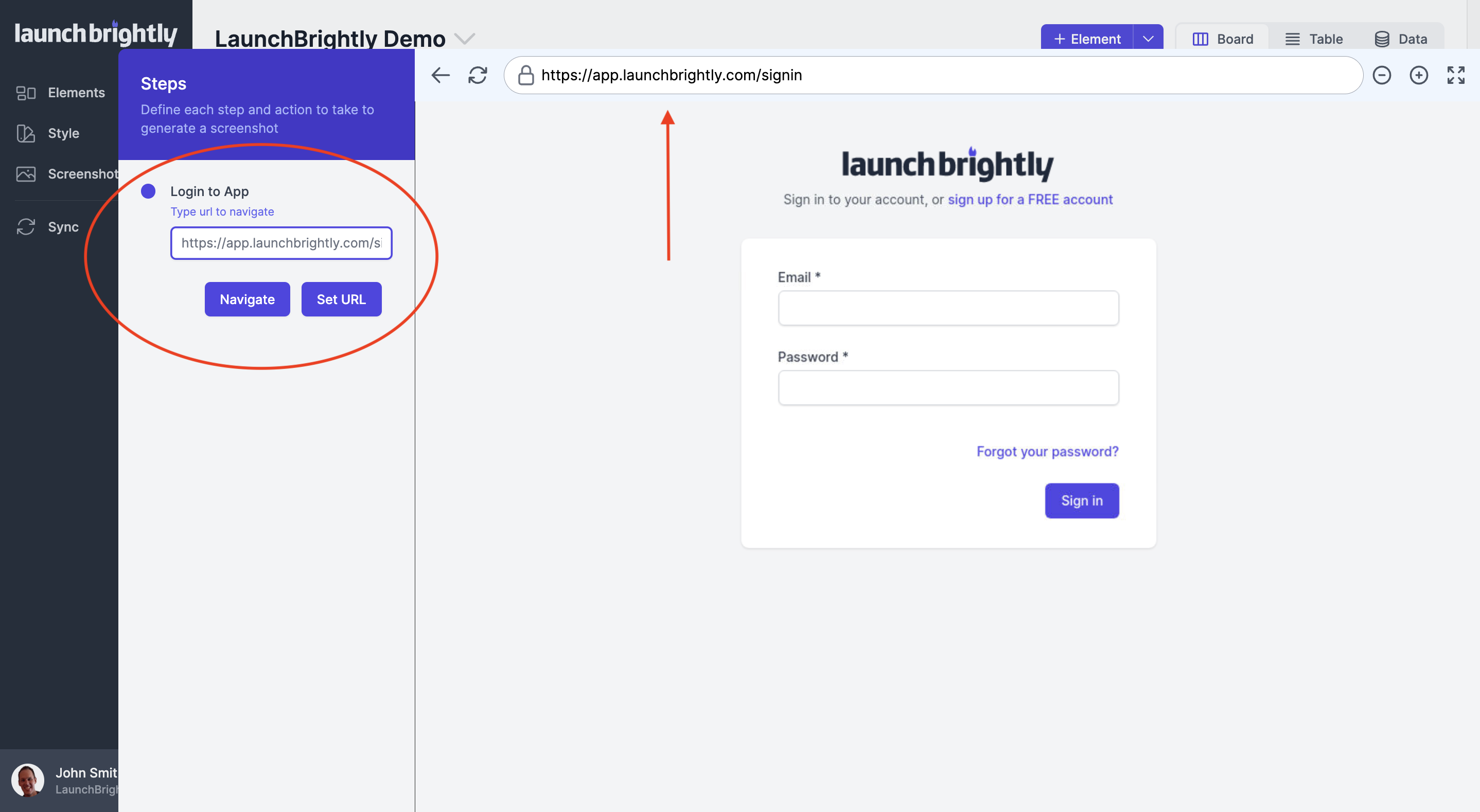Zoom in on the preview
The image size is (1480, 812).
tap(1419, 75)
